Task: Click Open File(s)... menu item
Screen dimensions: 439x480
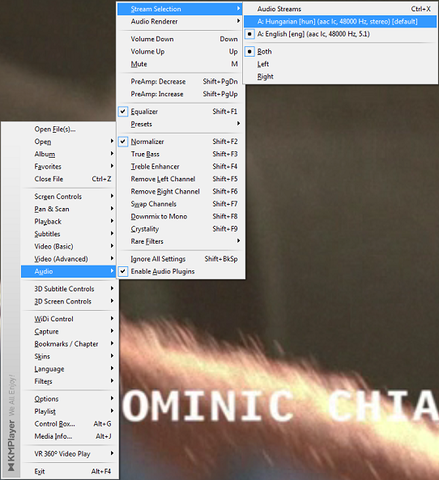Action: click(68, 129)
